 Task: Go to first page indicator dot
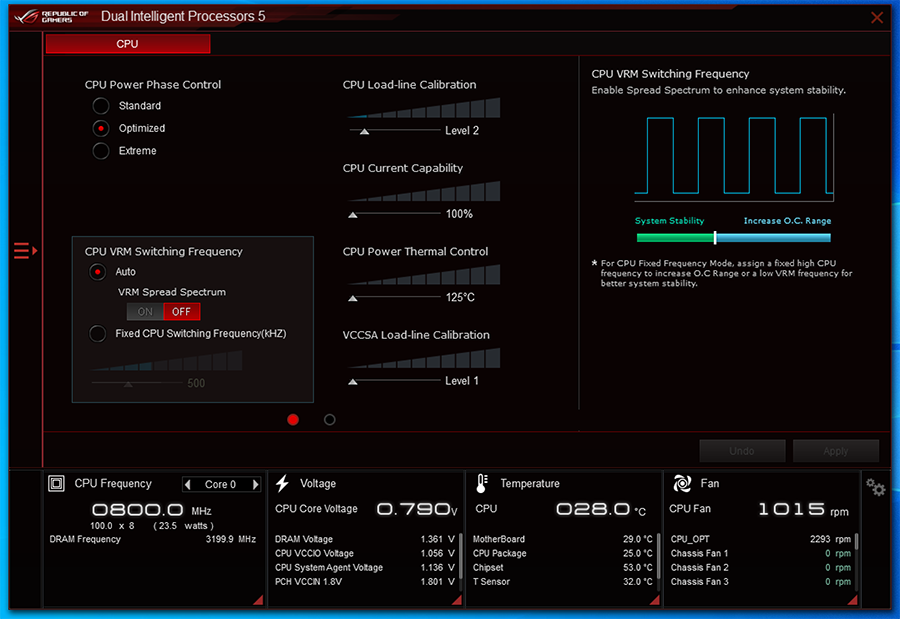click(x=293, y=420)
